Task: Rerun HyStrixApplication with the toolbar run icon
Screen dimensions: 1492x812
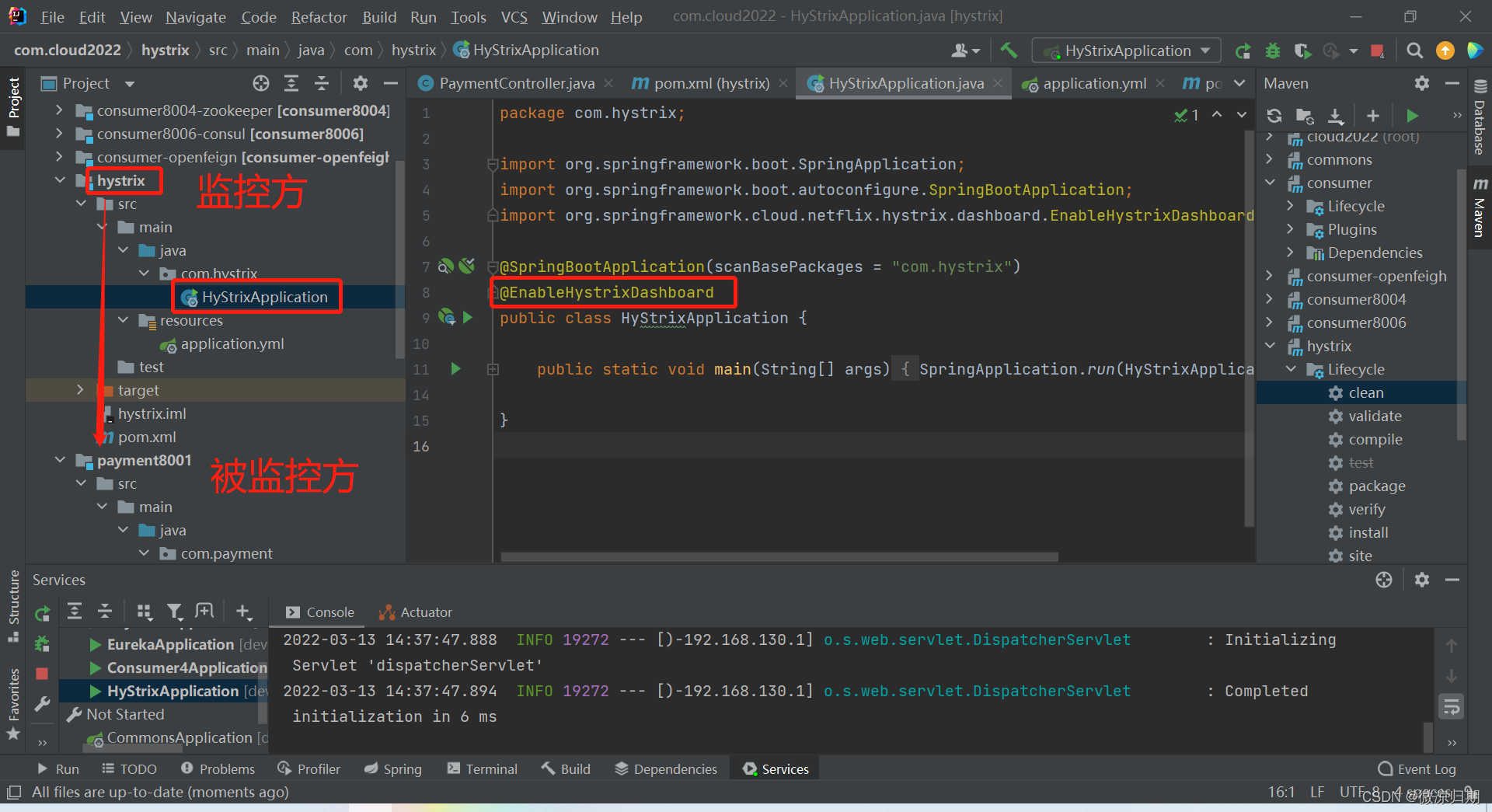Action: point(1243,51)
